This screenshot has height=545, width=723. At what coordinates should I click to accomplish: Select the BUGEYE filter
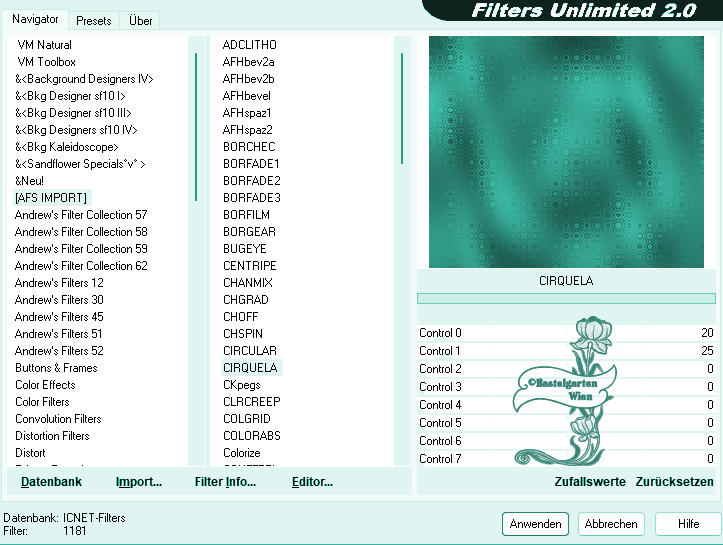[x=244, y=249]
